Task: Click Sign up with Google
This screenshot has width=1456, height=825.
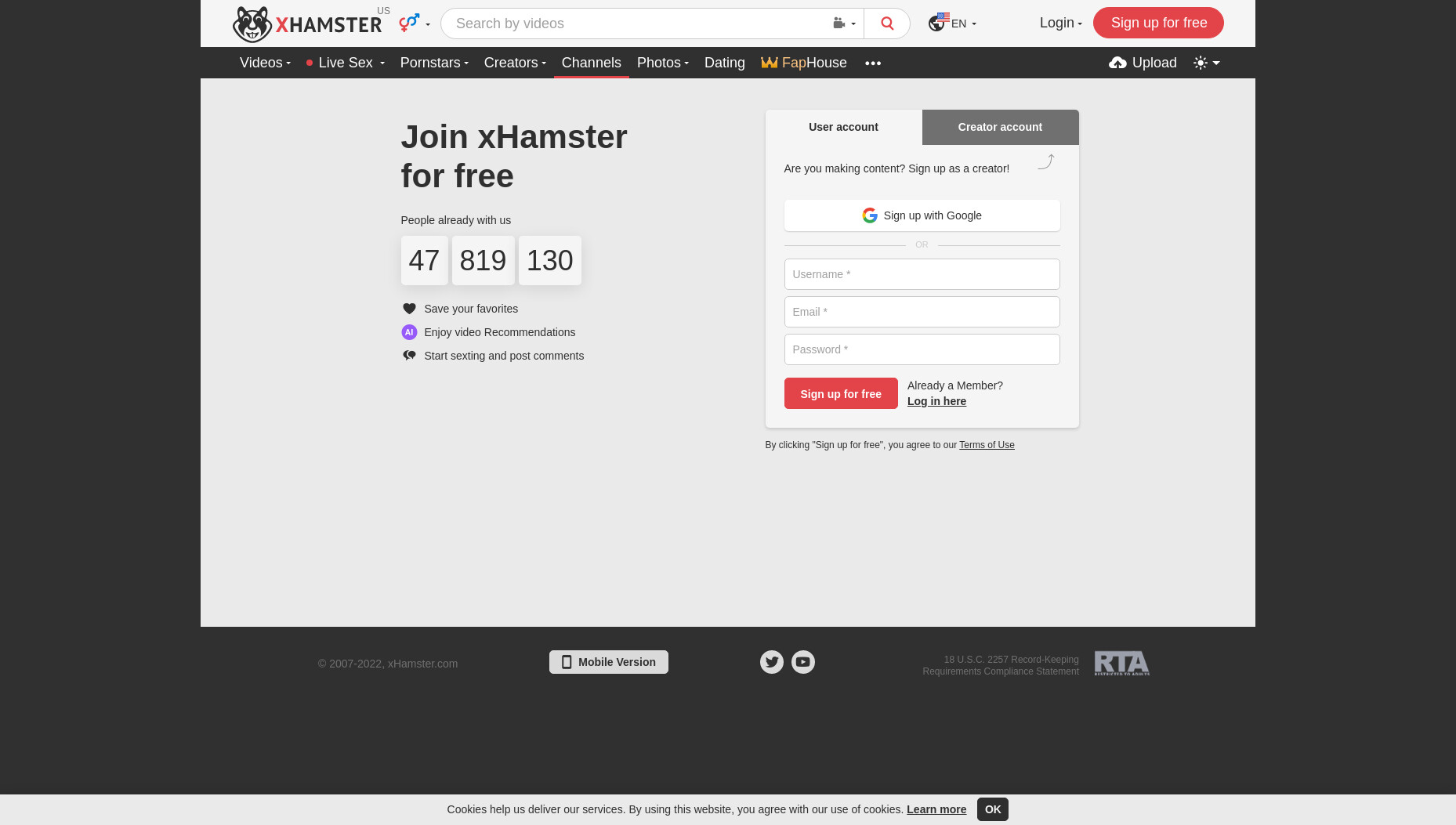Action: [922, 215]
